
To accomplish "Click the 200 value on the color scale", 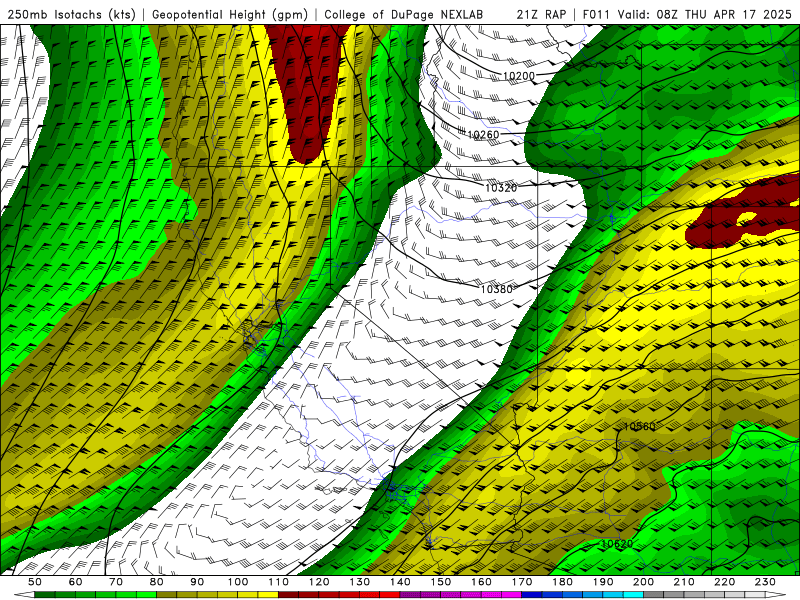I will (643, 582).
